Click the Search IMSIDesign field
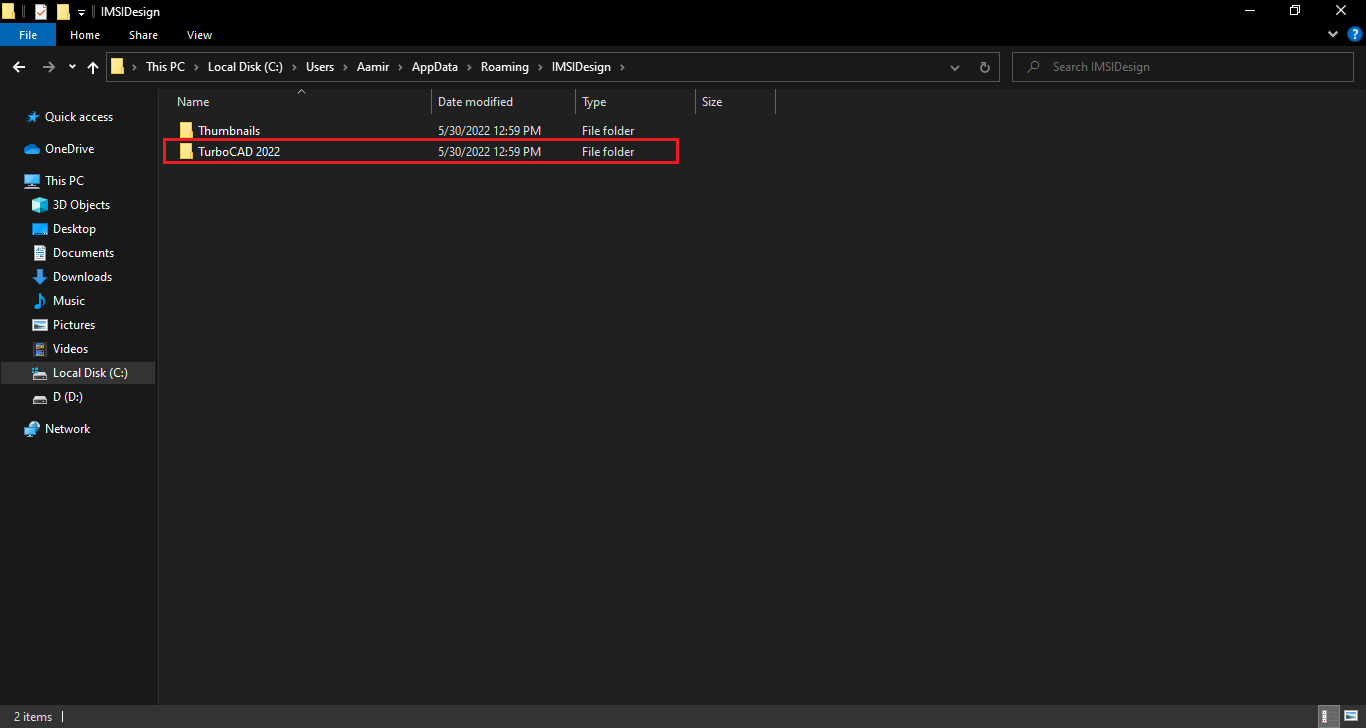Screen dimensions: 1366x728 (1184, 67)
